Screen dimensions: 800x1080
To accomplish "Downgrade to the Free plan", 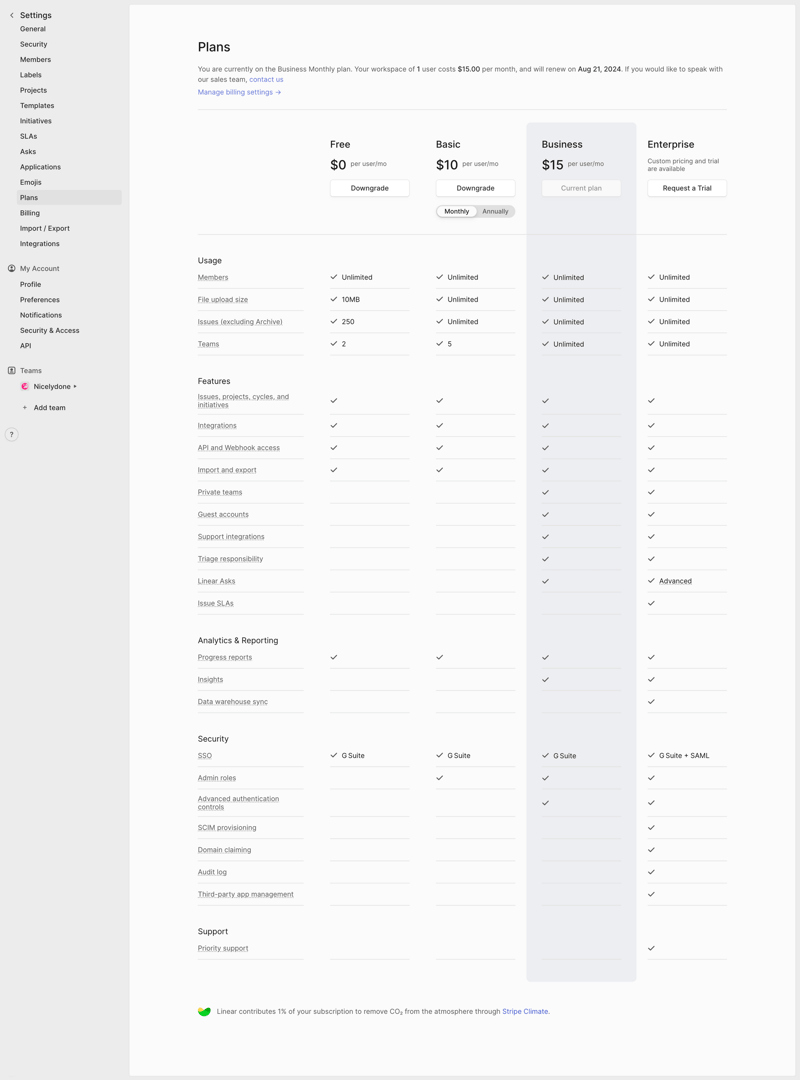I will click(x=369, y=187).
